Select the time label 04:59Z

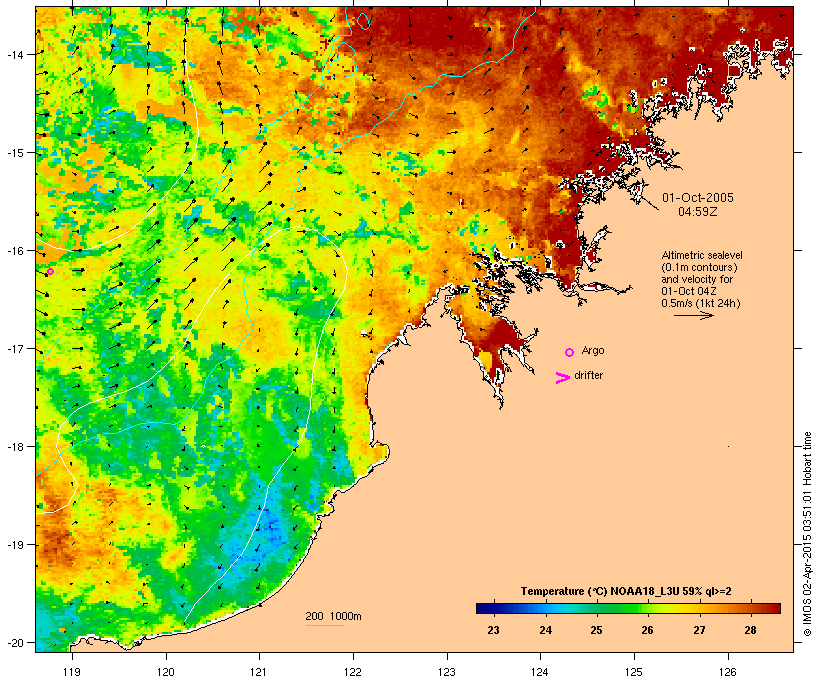pos(698,212)
